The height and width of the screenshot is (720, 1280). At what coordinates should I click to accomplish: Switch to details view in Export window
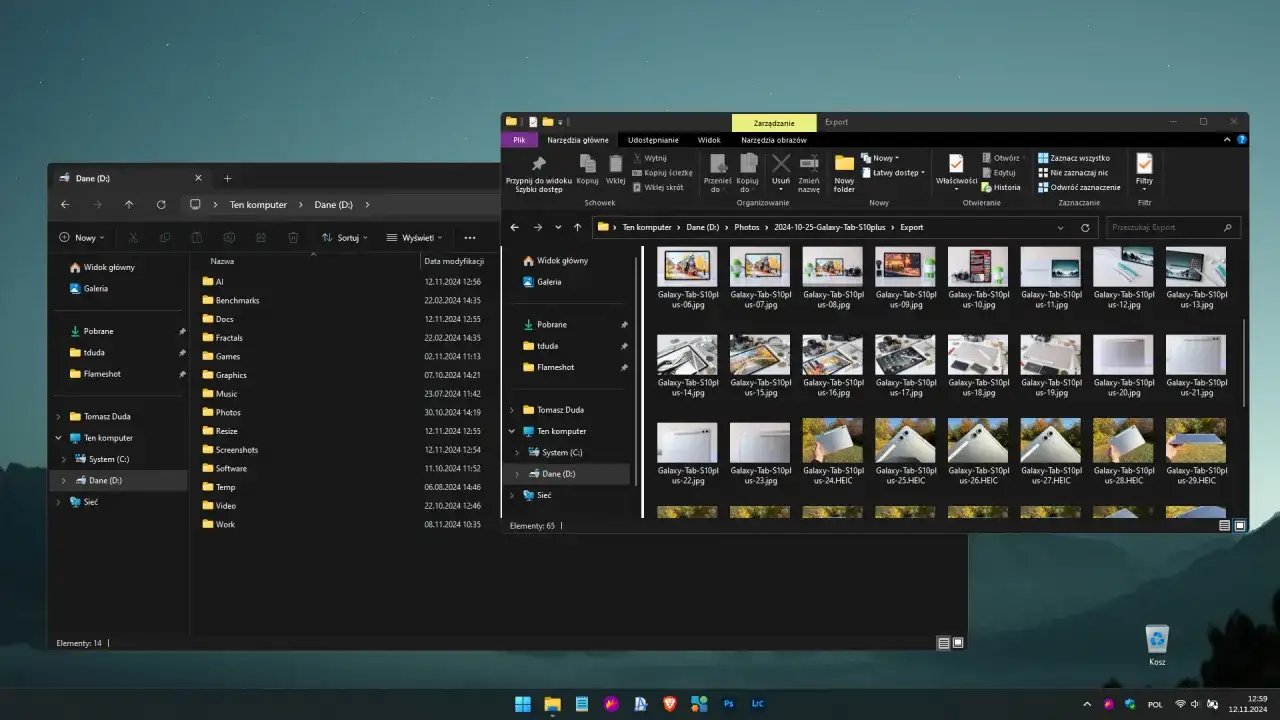point(1225,525)
